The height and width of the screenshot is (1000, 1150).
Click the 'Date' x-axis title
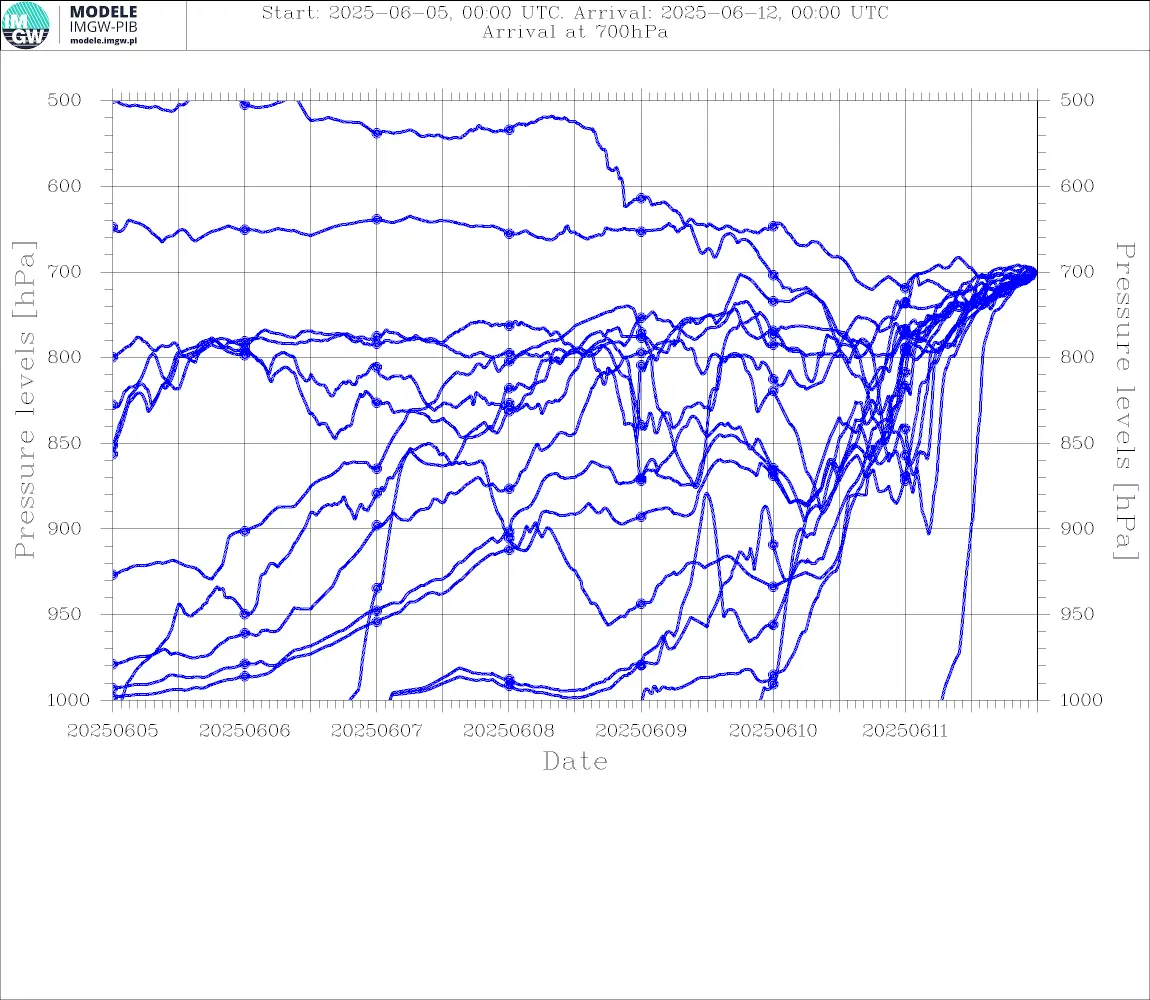(x=576, y=762)
